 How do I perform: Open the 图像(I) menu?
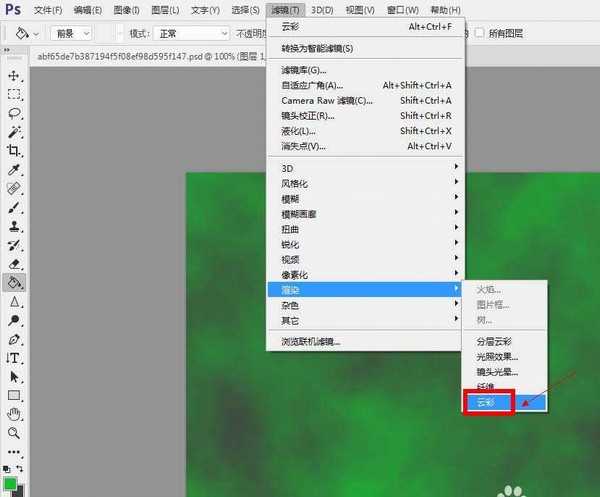126,10
